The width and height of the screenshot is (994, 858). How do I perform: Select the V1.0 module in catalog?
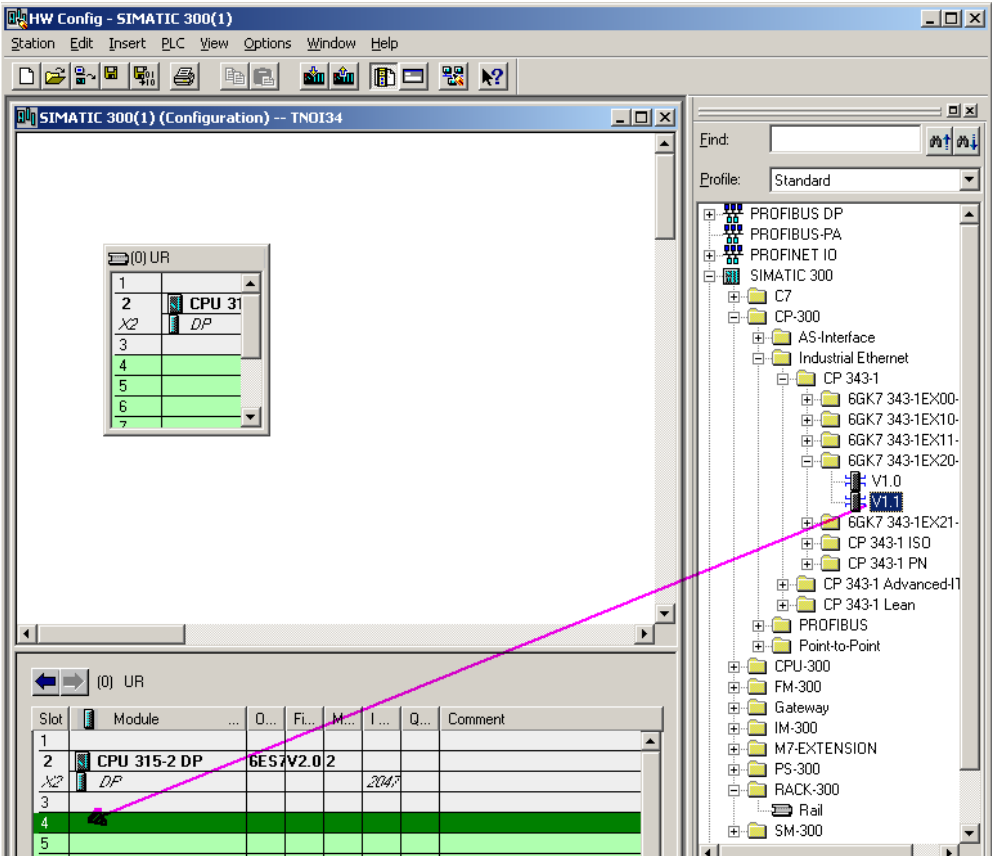coord(886,481)
